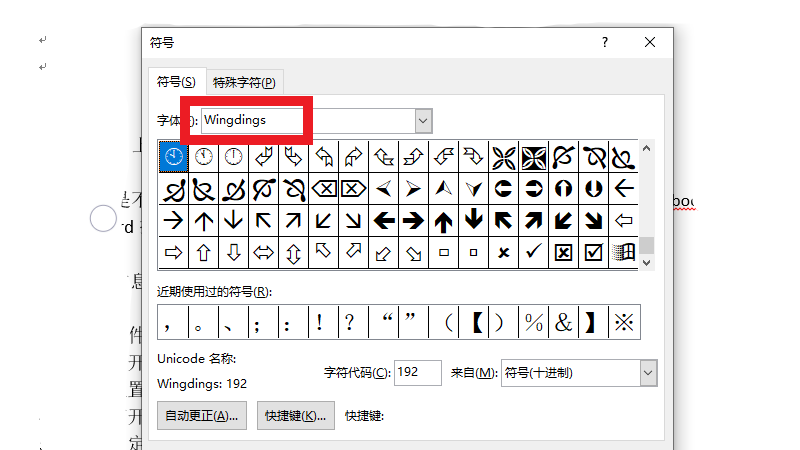The width and height of the screenshot is (800, 450).
Task: Pick the backspace-style delete-left symbol
Action: coord(324,188)
